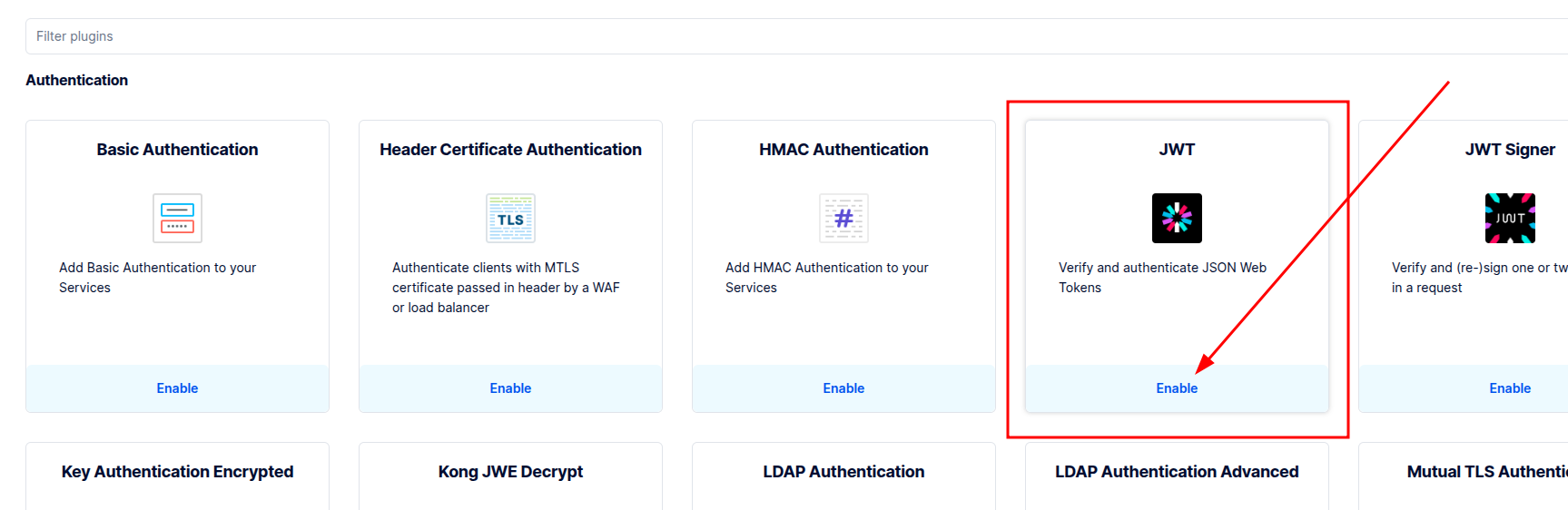
Task: Click the Basic Authentication plugin icon
Action: (177, 218)
